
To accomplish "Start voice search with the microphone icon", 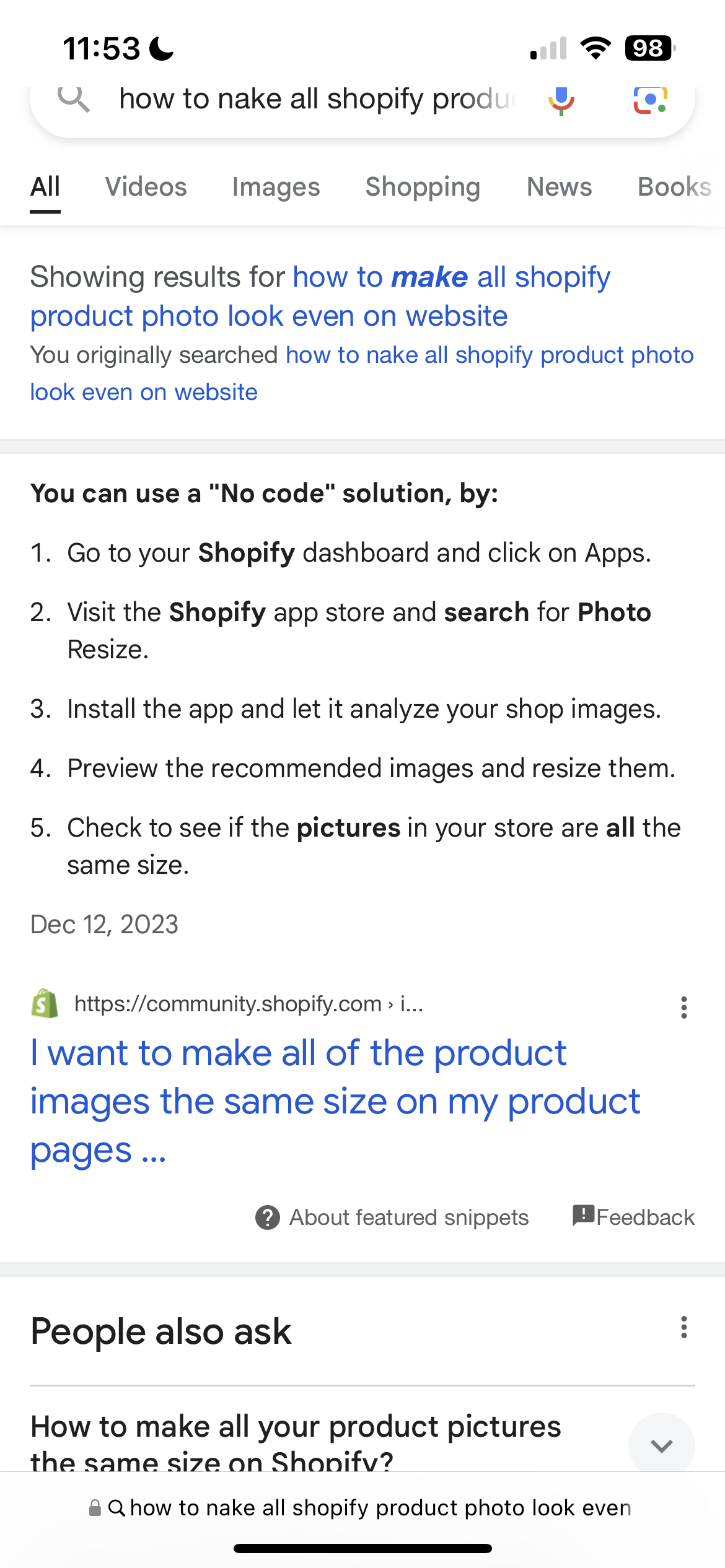I will (561, 100).
